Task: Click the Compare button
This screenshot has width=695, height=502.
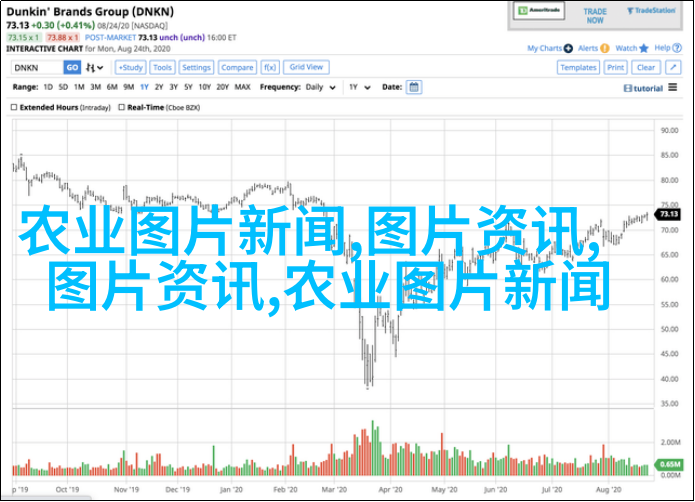Action: pyautogui.click(x=237, y=67)
